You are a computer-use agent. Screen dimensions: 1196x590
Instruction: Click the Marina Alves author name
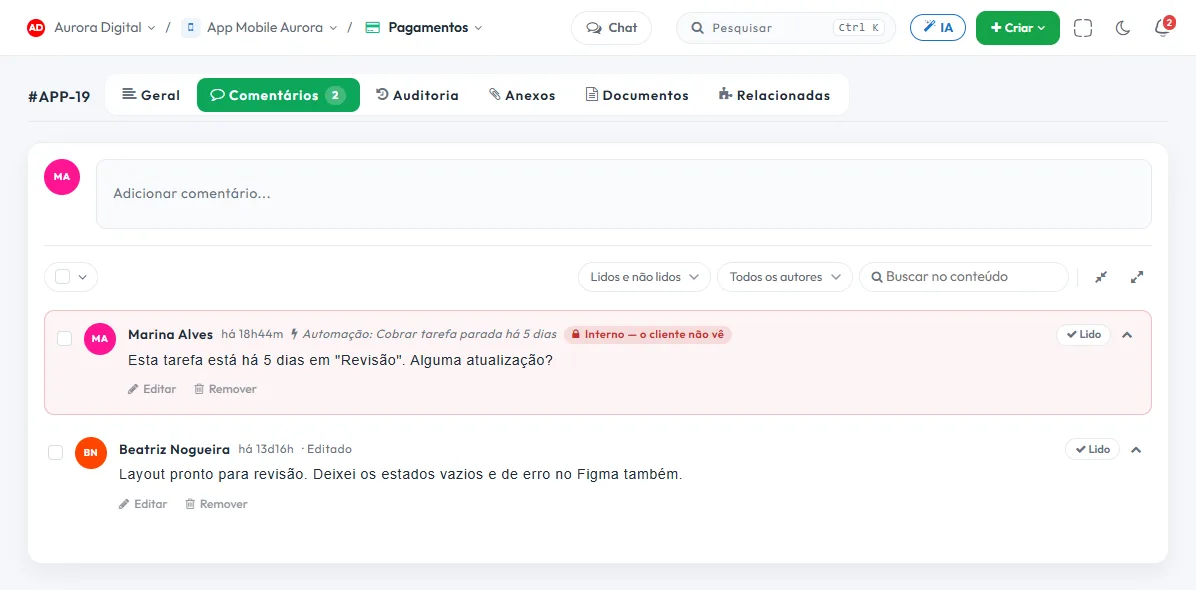(170, 334)
